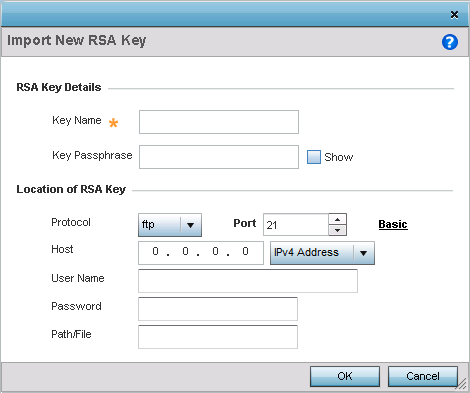Viewport: 470px width, 393px height.
Task: Confirm import with the OK button
Action: [x=345, y=376]
